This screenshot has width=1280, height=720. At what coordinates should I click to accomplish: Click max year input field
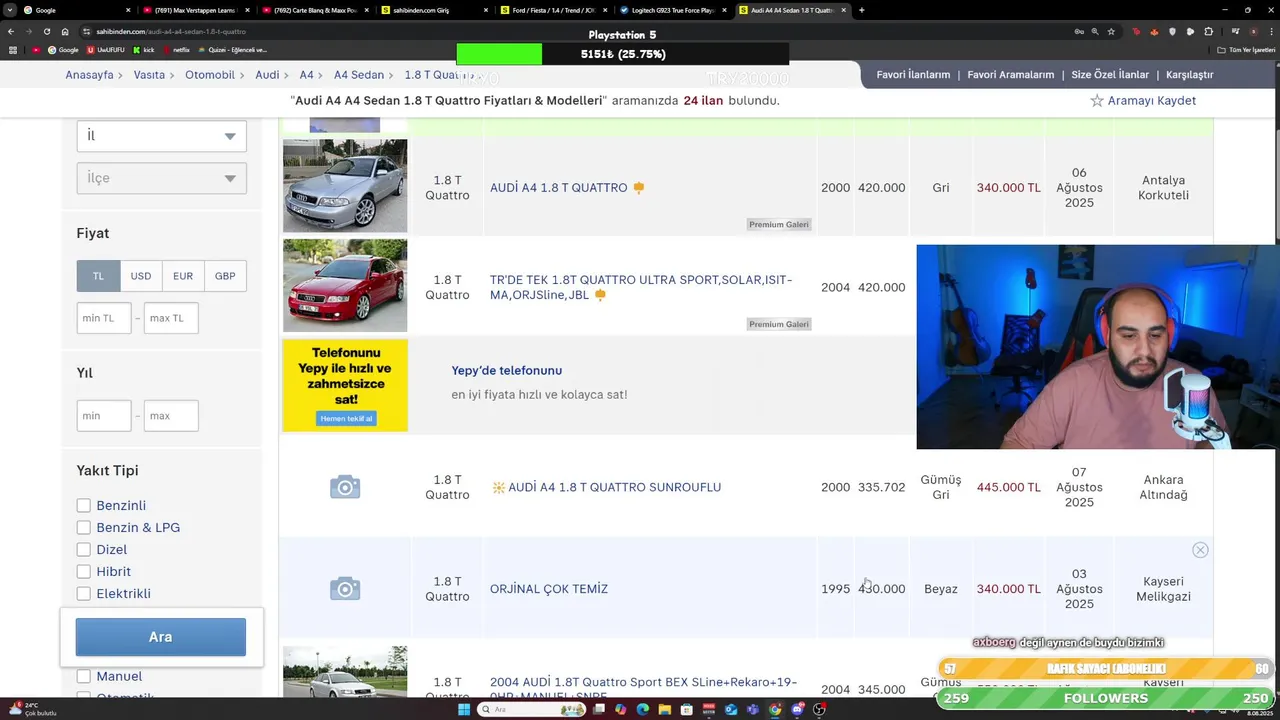click(x=171, y=416)
